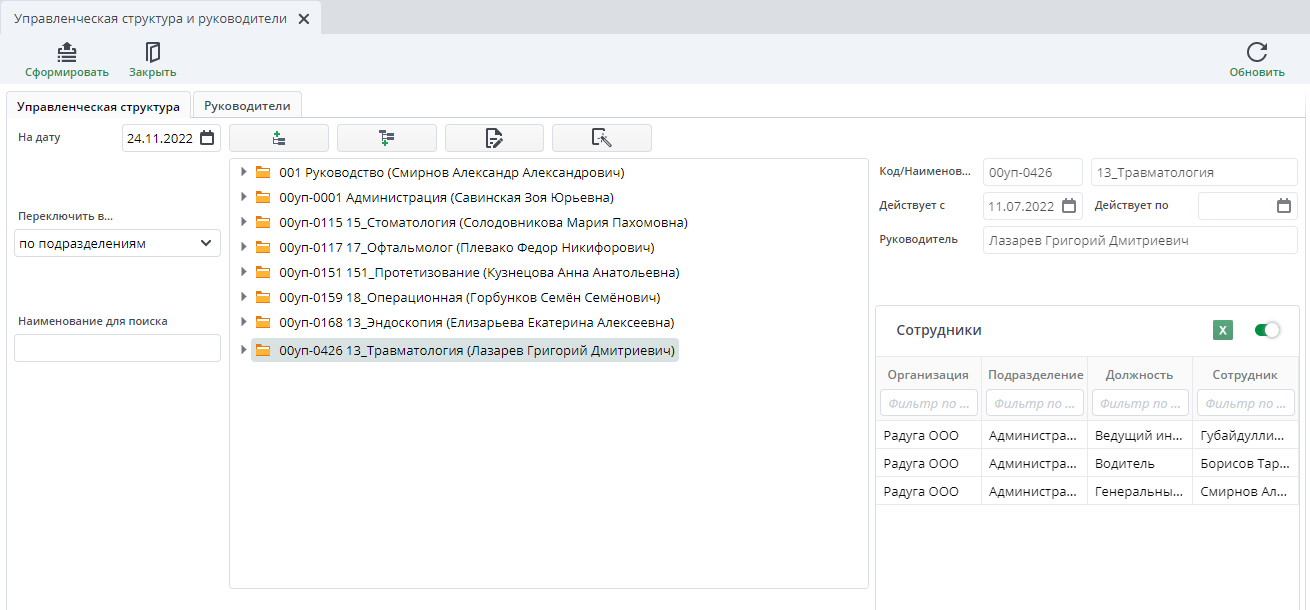Click code field 00уп-0426
1310x610 pixels.
(1033, 172)
